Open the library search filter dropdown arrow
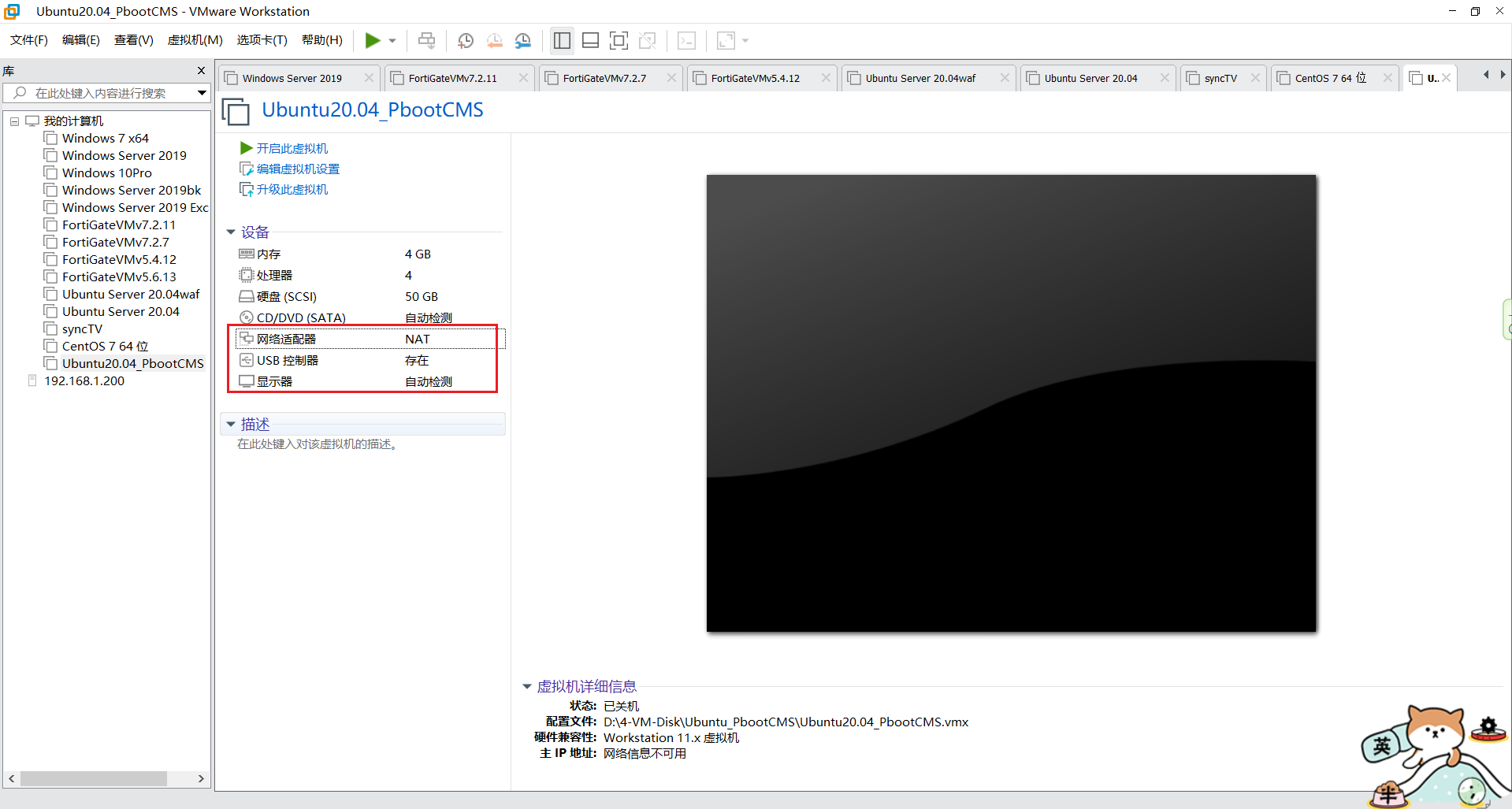 coord(202,93)
